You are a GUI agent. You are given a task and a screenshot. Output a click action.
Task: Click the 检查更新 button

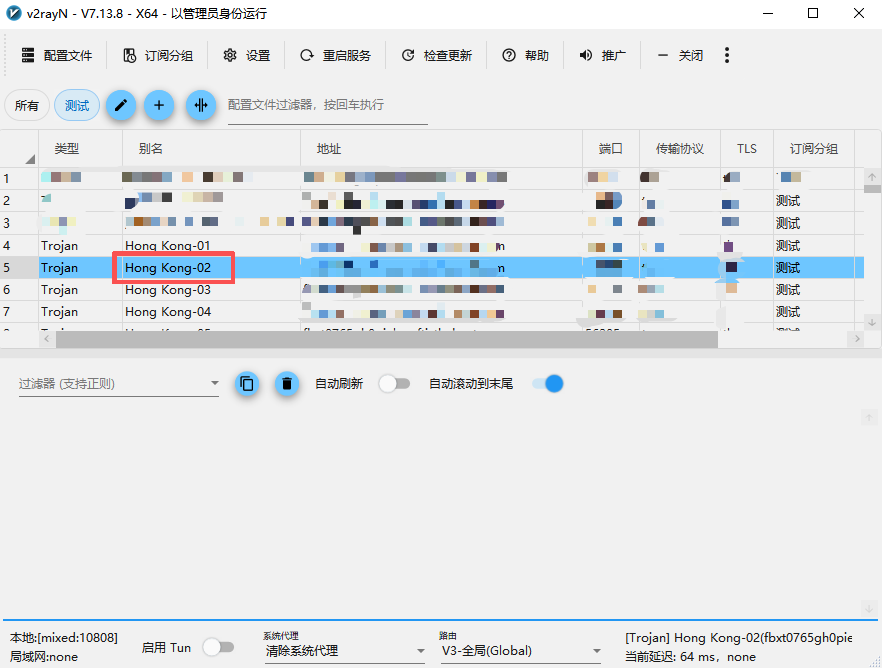coord(436,55)
